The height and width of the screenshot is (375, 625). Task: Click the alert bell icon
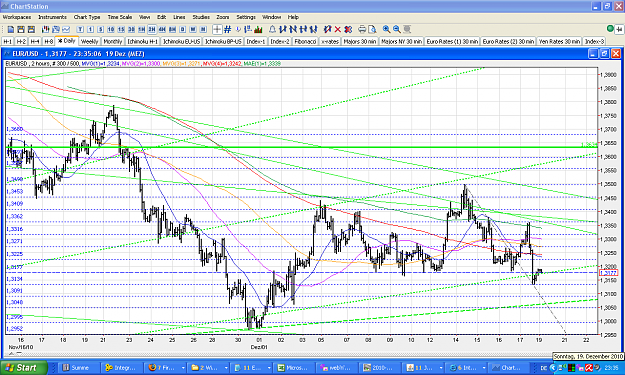tap(272, 29)
